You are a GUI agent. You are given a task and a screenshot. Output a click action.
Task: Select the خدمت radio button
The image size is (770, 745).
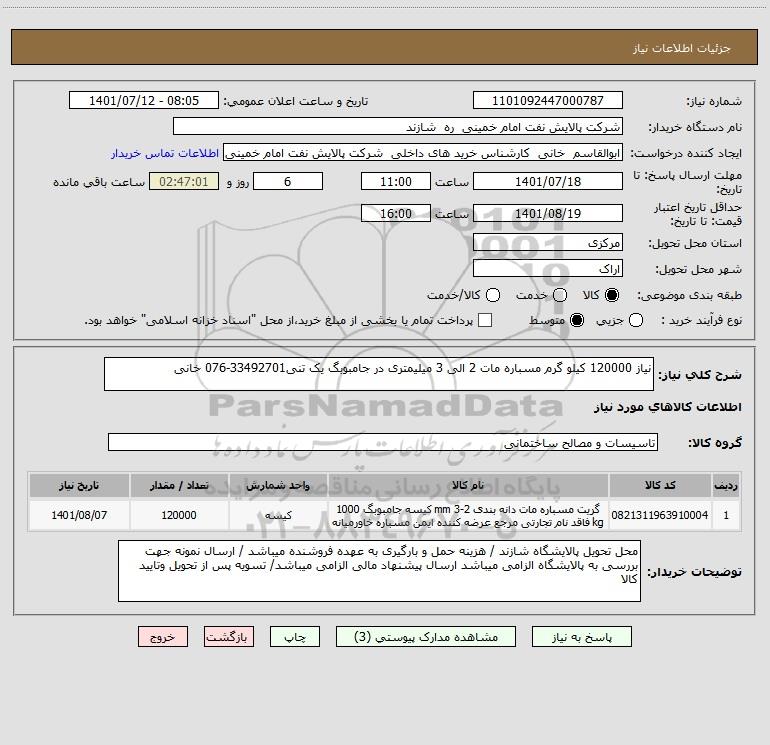coord(560,295)
